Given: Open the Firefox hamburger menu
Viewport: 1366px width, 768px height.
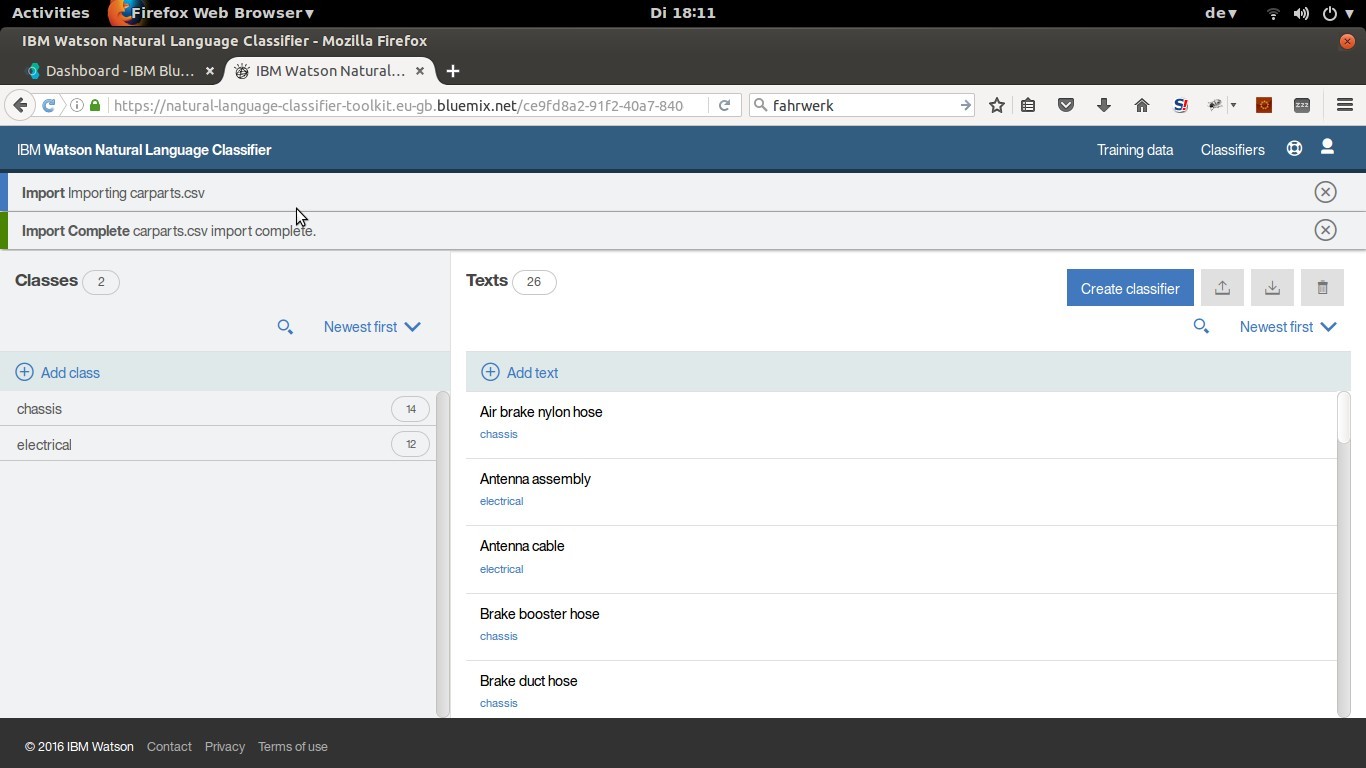Looking at the screenshot, I should (x=1345, y=105).
